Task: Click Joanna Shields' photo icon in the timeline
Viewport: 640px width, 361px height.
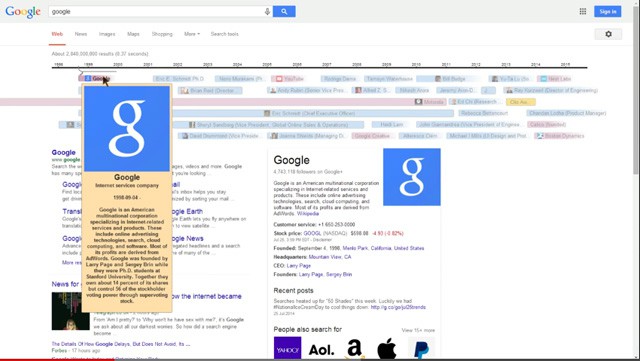Action: point(274,136)
